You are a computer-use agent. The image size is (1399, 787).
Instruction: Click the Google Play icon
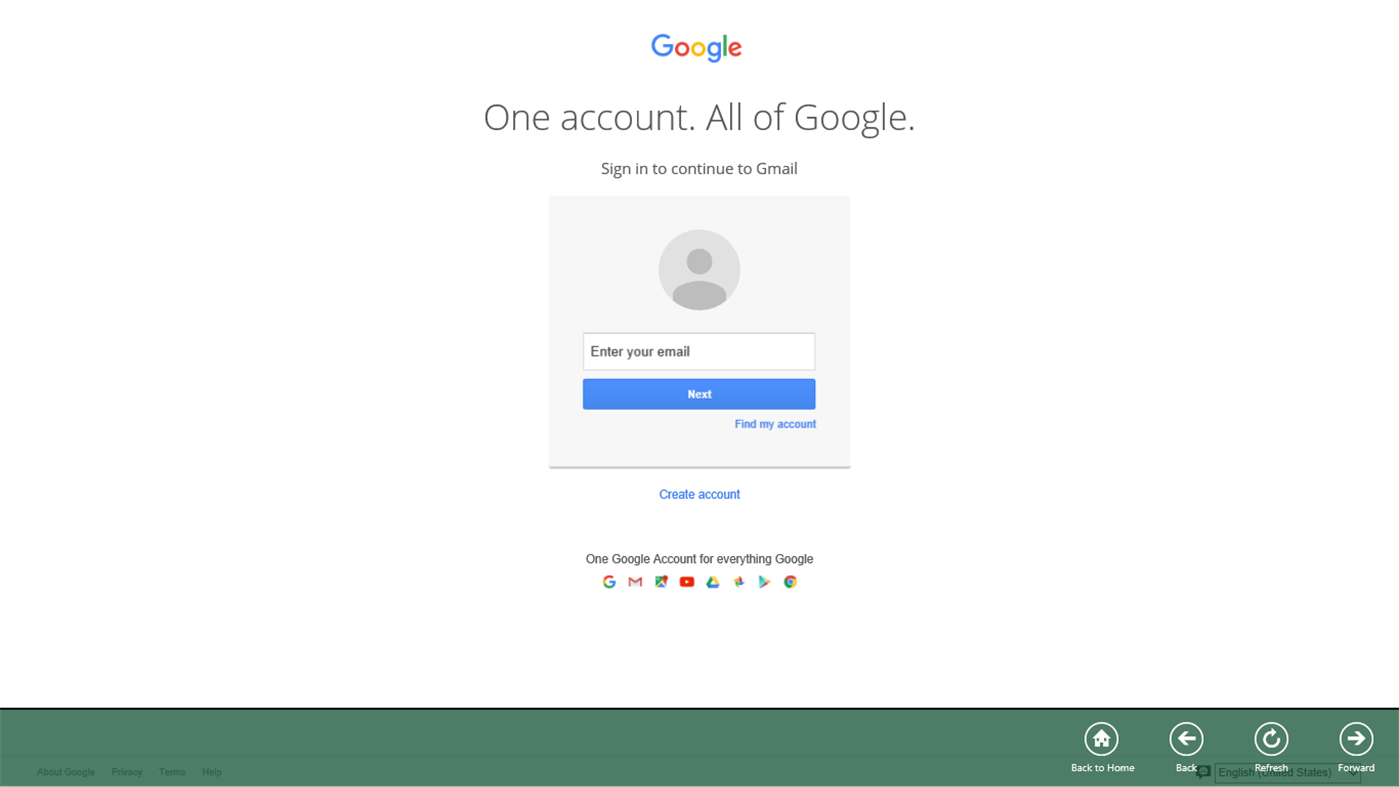[x=765, y=582]
